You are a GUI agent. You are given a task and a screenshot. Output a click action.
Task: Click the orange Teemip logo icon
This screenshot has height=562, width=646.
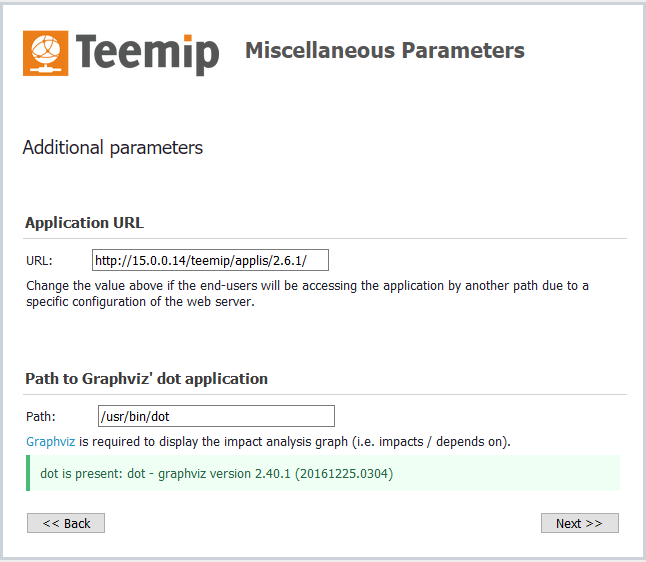pyautogui.click(x=46, y=53)
